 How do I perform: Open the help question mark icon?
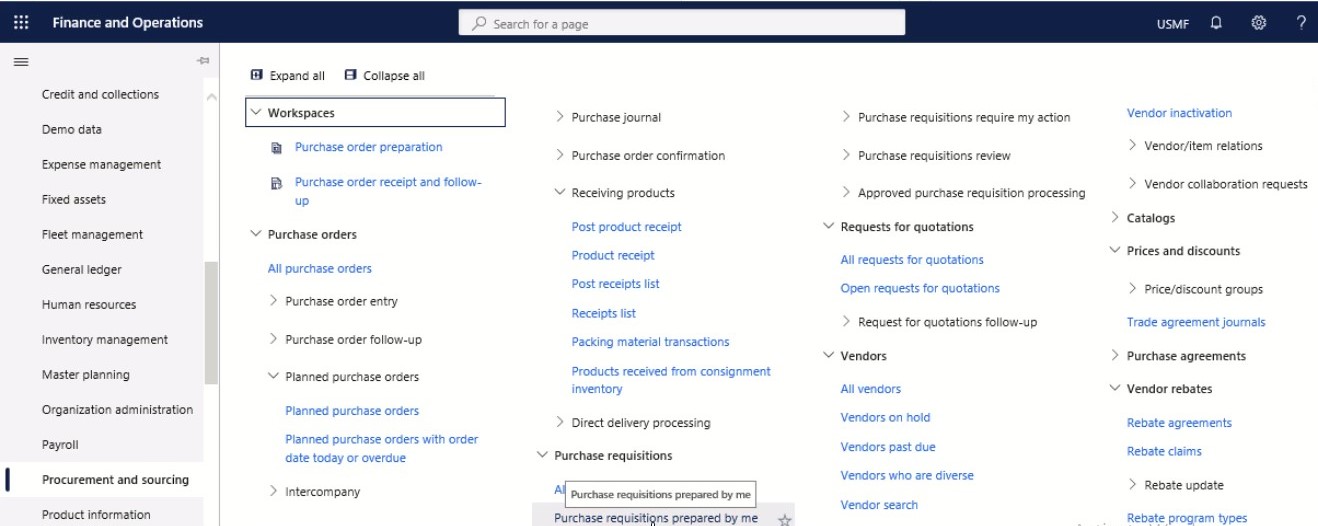pos(1301,22)
